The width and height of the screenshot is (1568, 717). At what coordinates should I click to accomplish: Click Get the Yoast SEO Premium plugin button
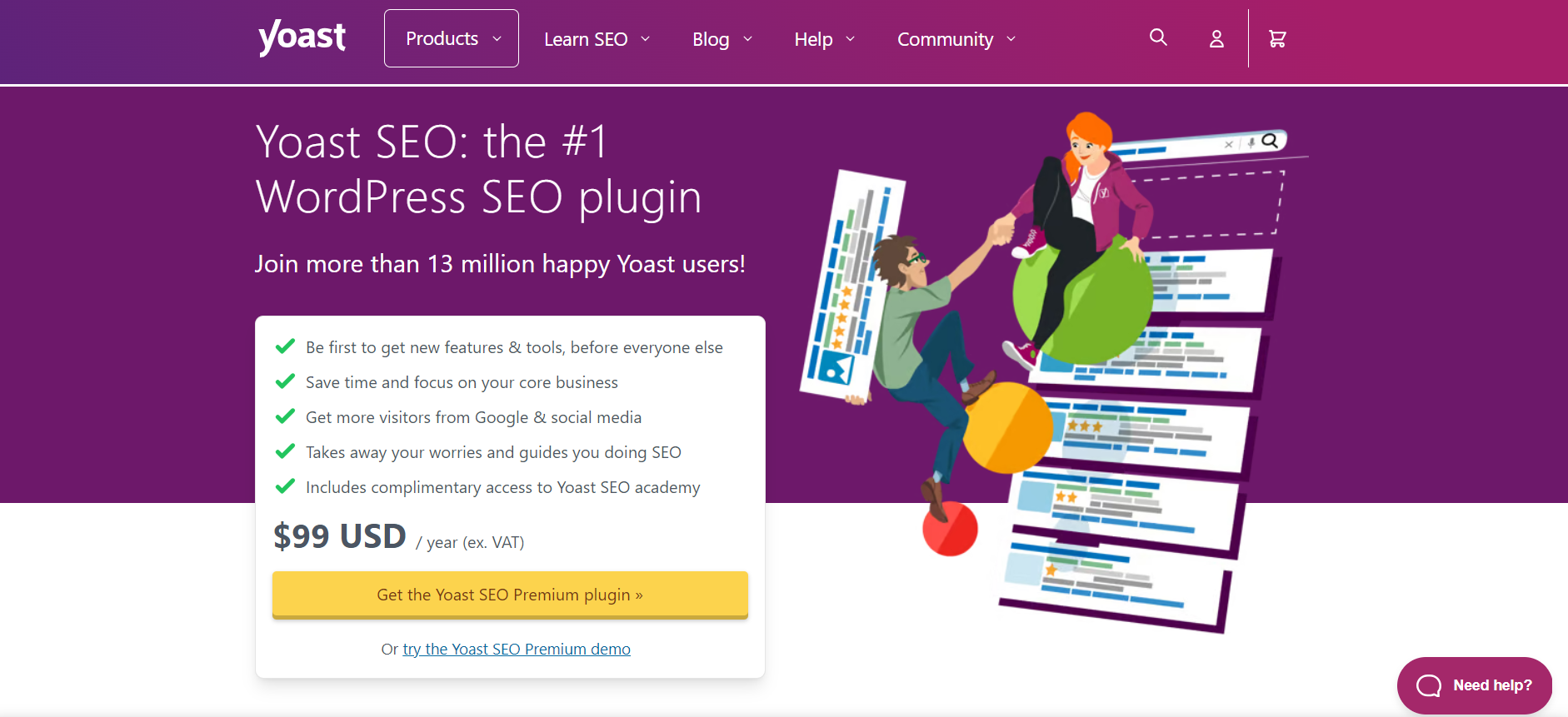click(x=510, y=595)
